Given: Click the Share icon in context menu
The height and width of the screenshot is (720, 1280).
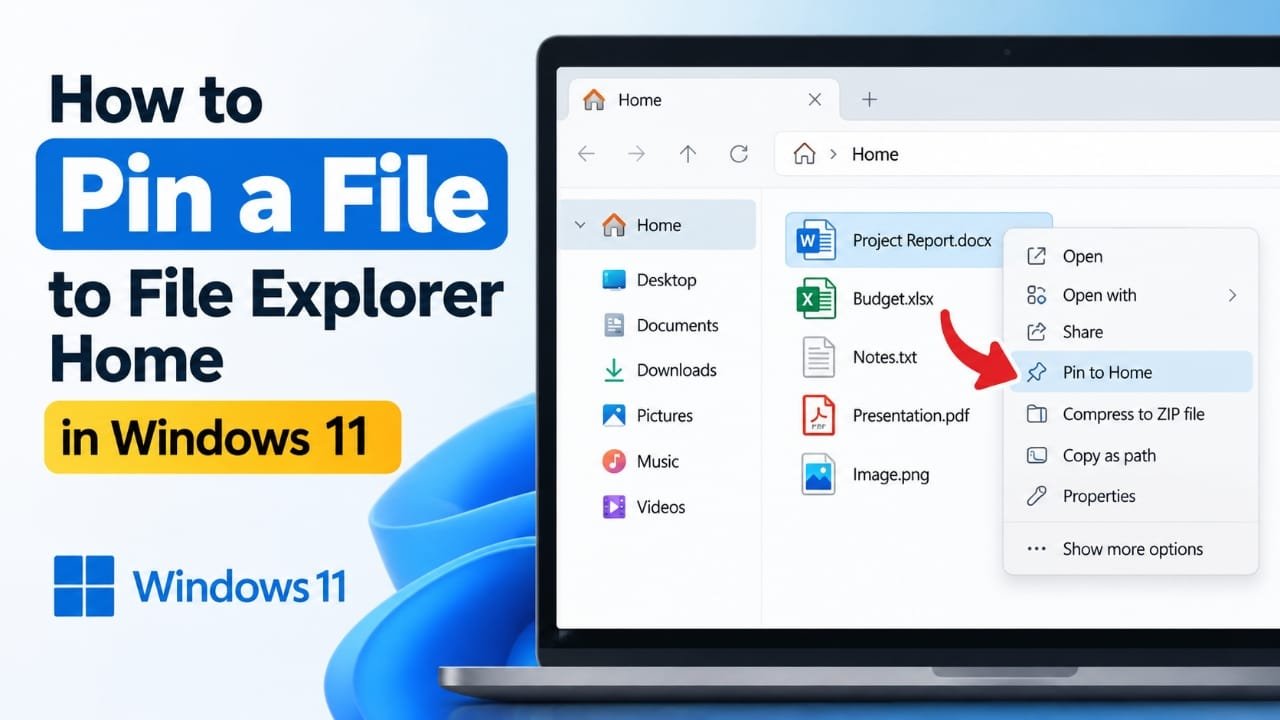Looking at the screenshot, I should click(1036, 332).
